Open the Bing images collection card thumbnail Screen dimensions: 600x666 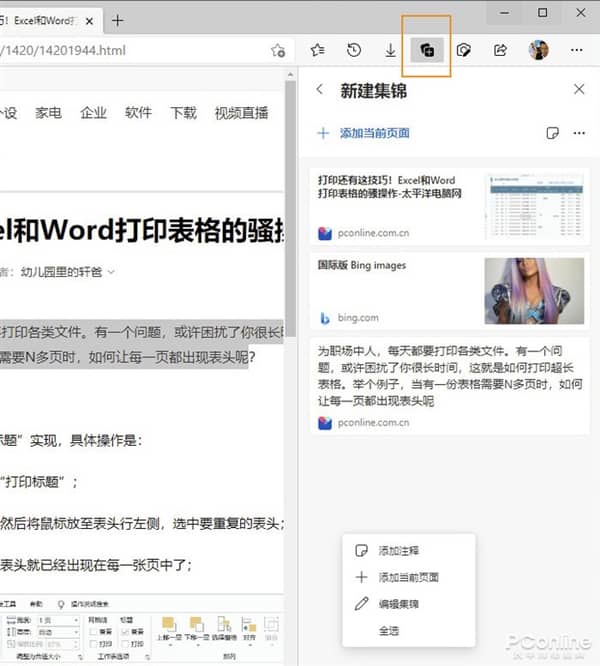point(532,292)
